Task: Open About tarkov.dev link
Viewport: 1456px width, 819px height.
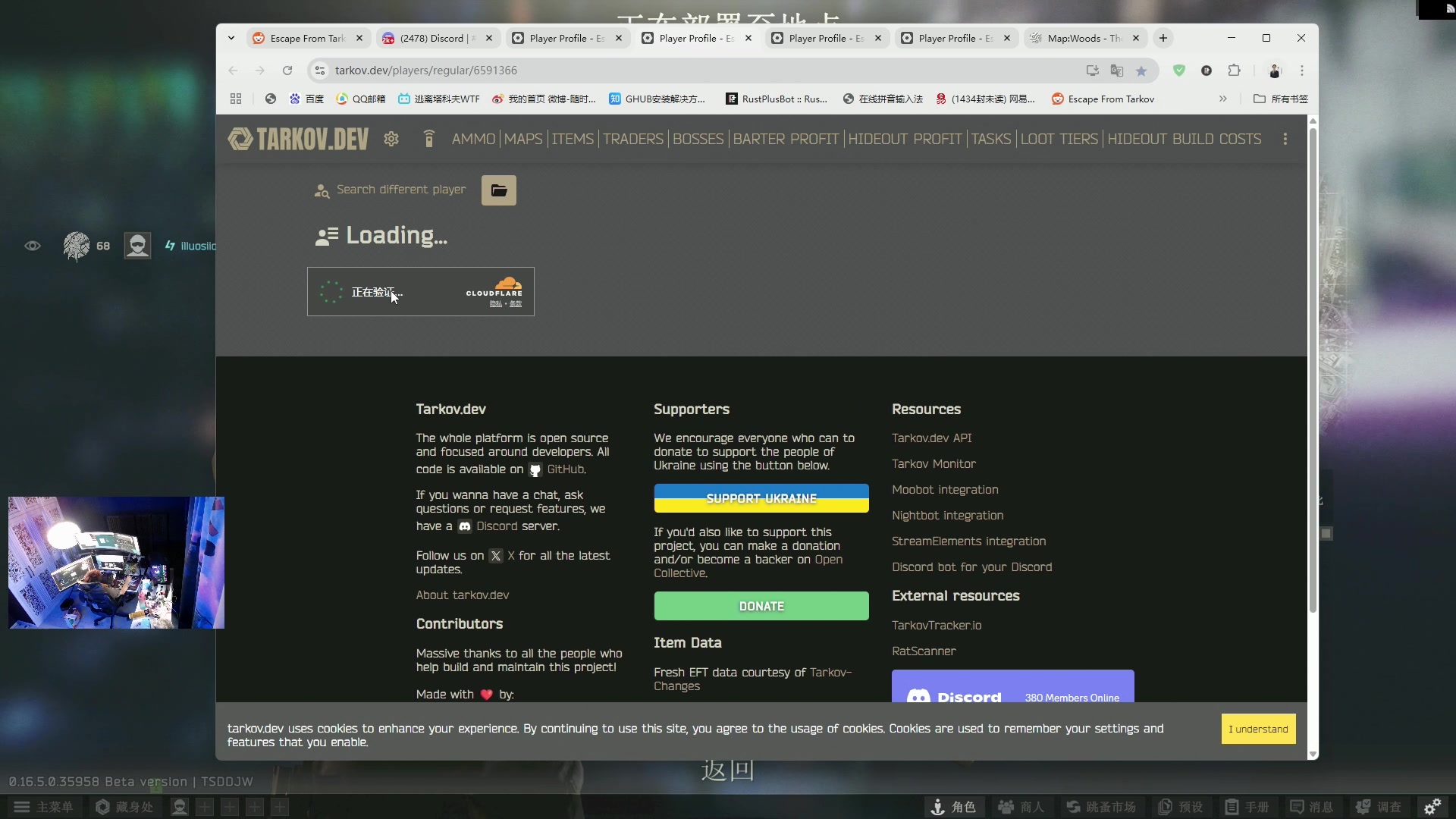Action: (463, 595)
